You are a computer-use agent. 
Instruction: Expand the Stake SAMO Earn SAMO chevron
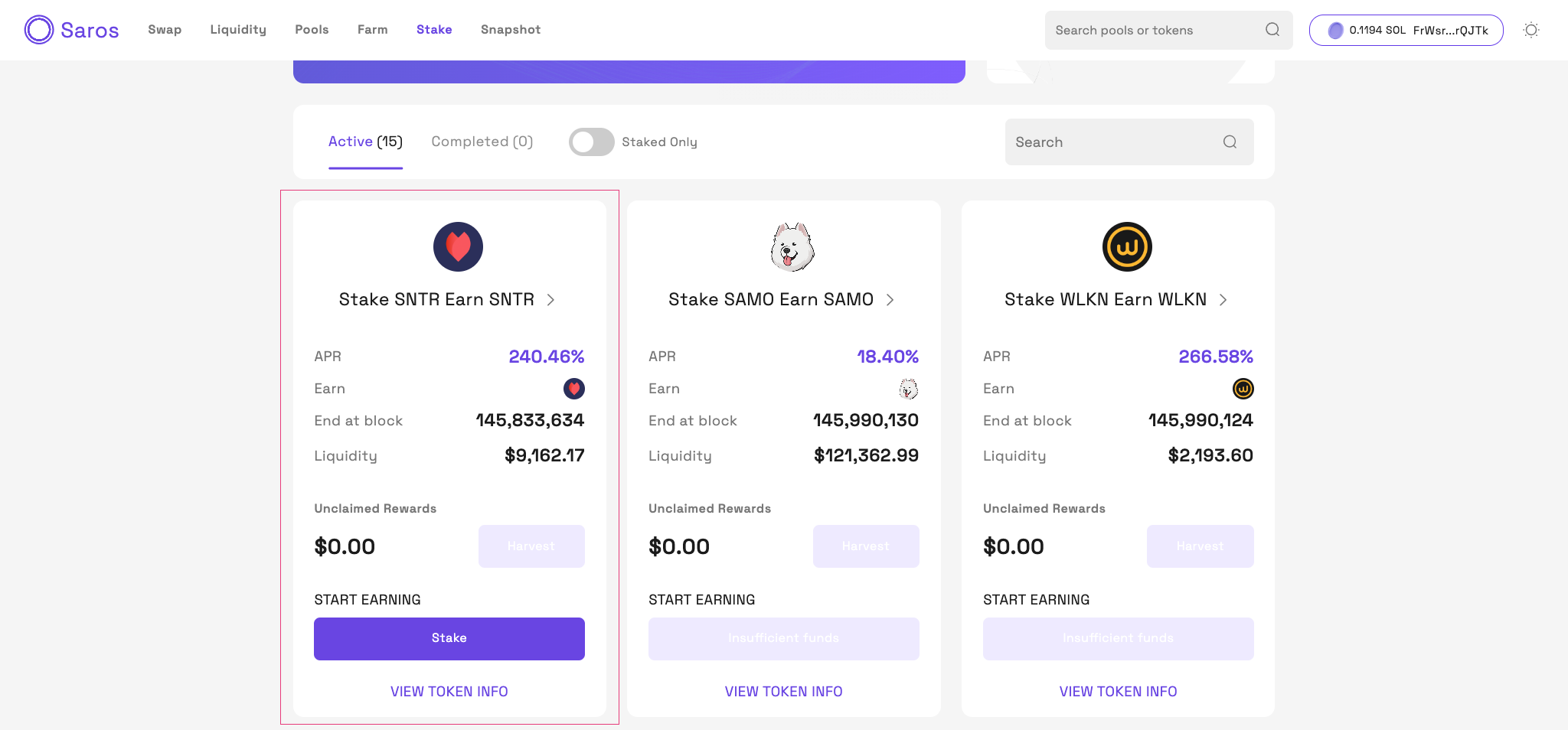[x=890, y=300]
